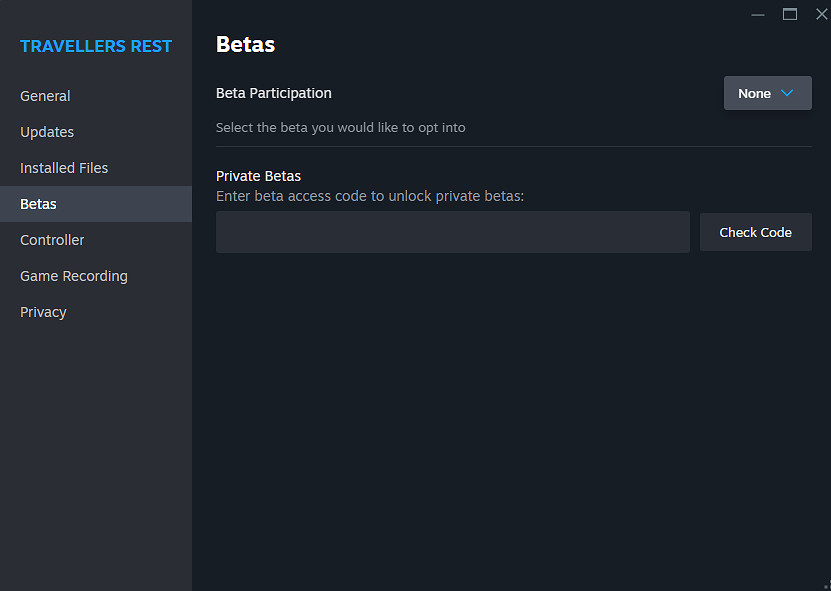Click the TRAVELLERS REST game title
Image resolution: width=831 pixels, height=591 pixels.
[96, 46]
